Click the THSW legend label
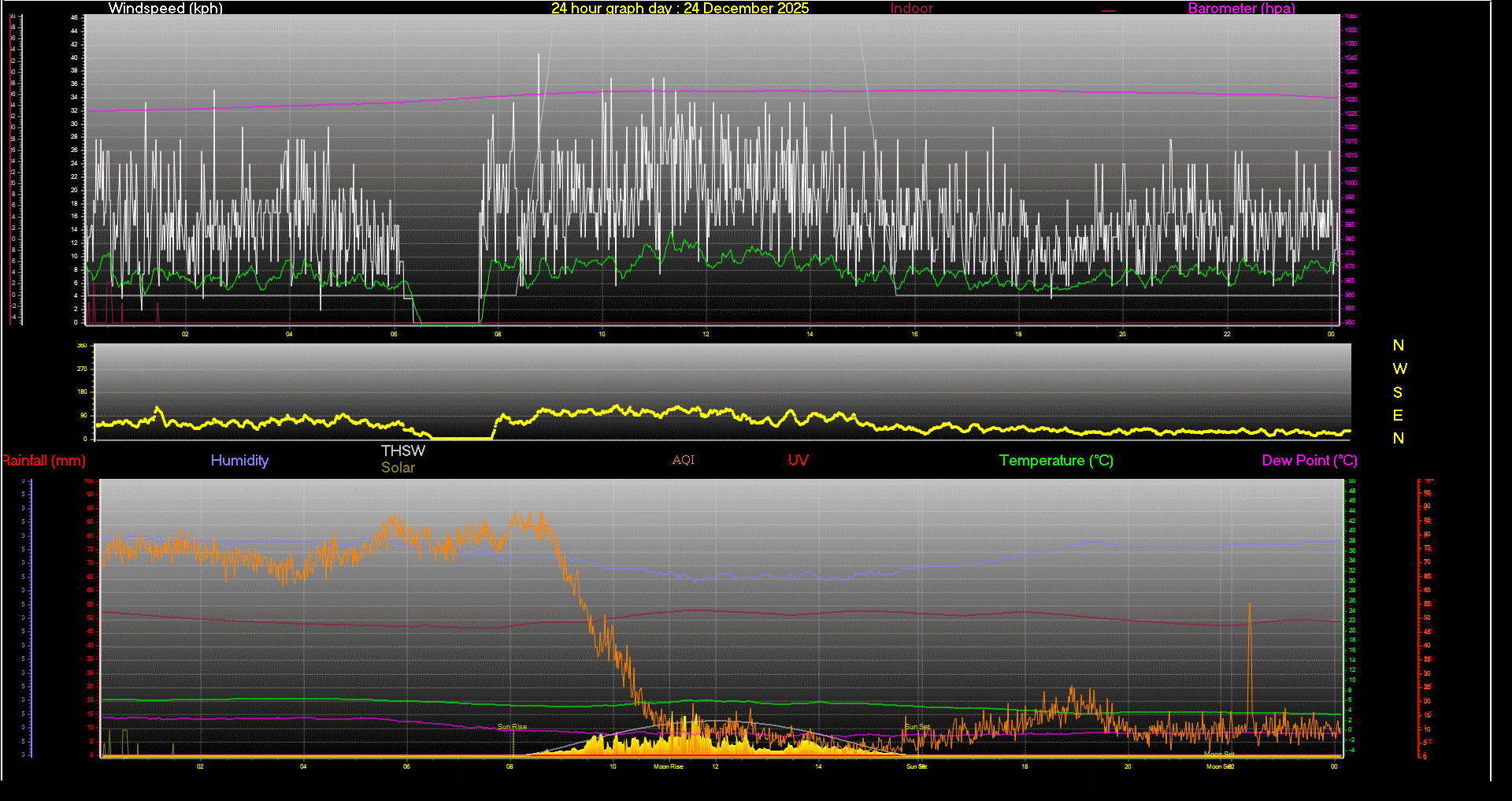This screenshot has height=801, width=1512. tap(402, 451)
